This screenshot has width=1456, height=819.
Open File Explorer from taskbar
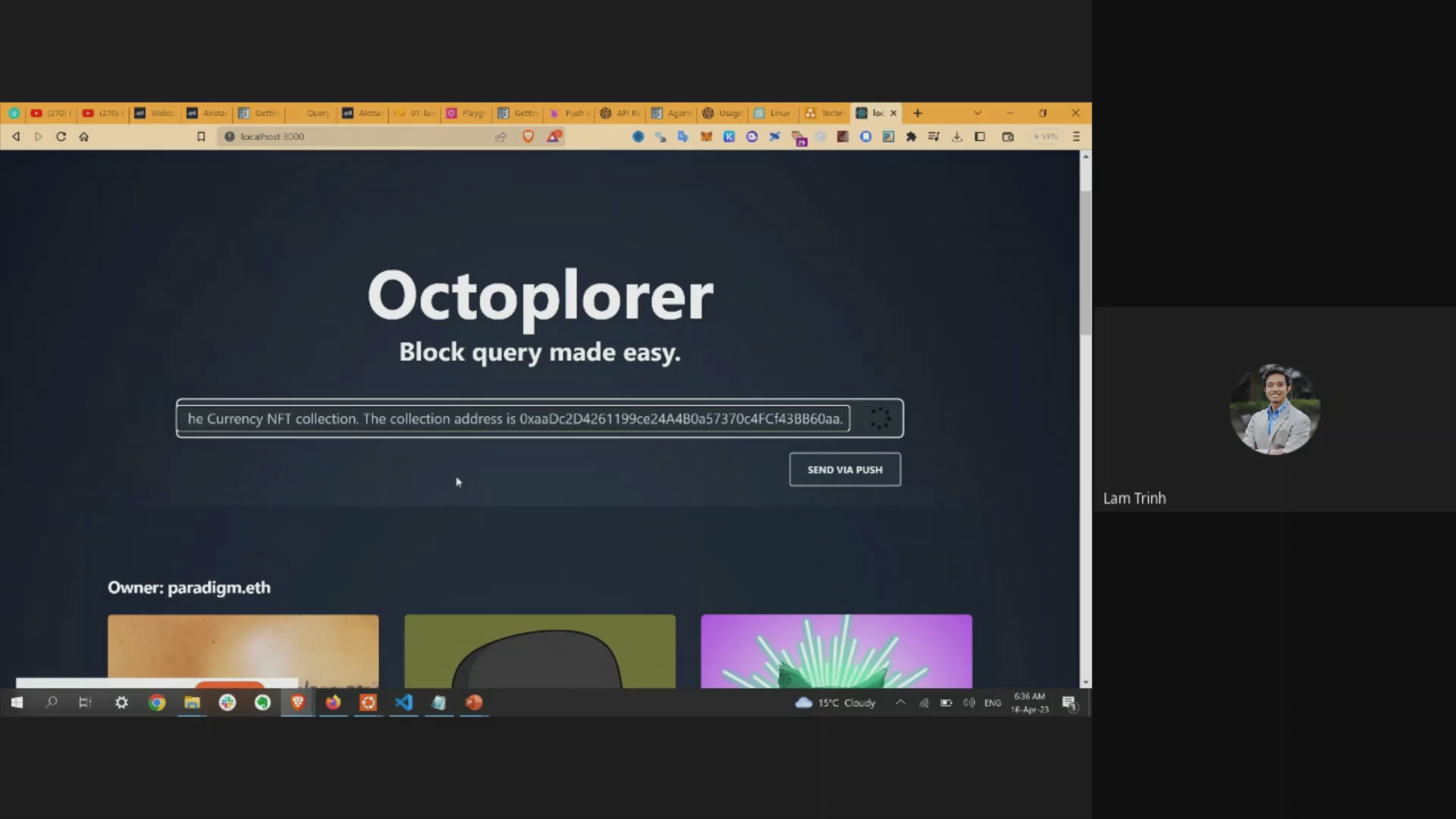coord(192,703)
